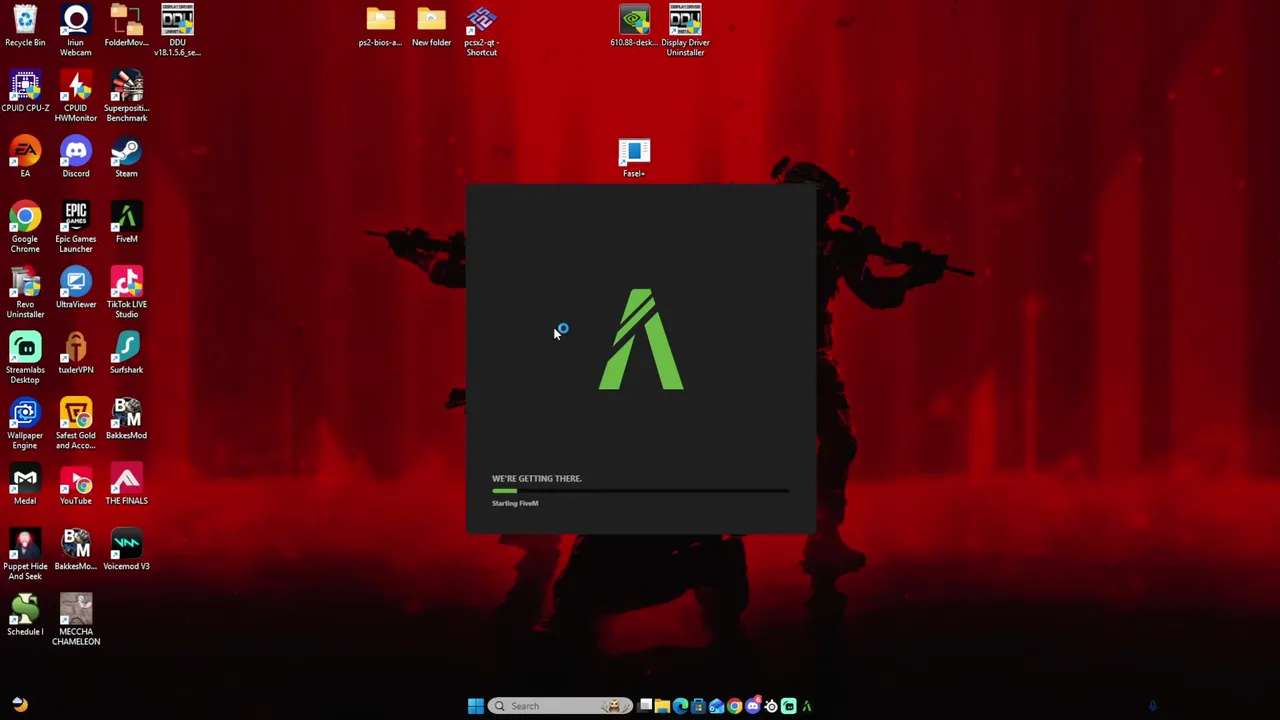Screen dimensions: 1280x720
Task: Select the CPUID CPU-Z shortcut
Action: (x=25, y=92)
